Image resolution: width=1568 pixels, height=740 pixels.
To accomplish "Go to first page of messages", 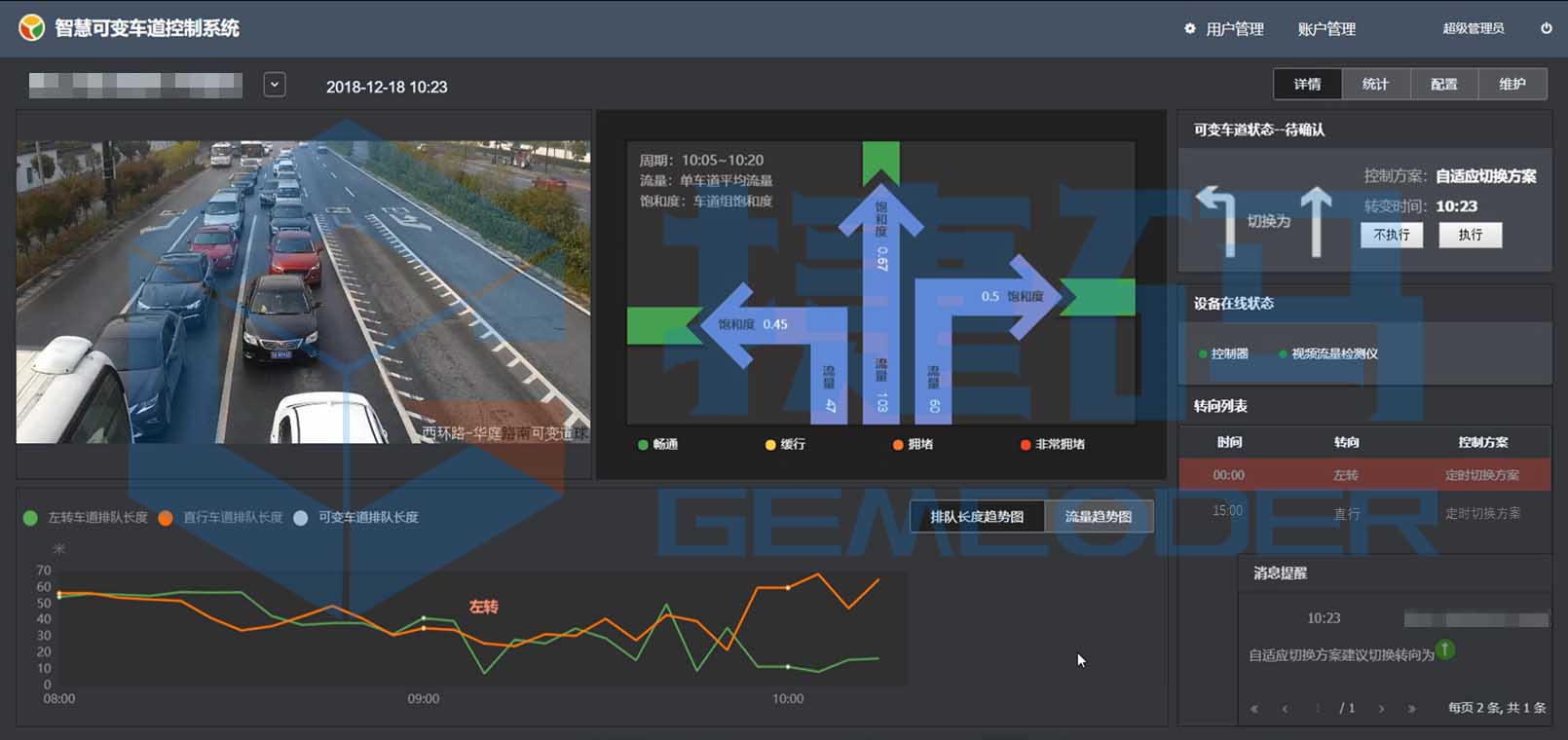I will tap(1254, 709).
